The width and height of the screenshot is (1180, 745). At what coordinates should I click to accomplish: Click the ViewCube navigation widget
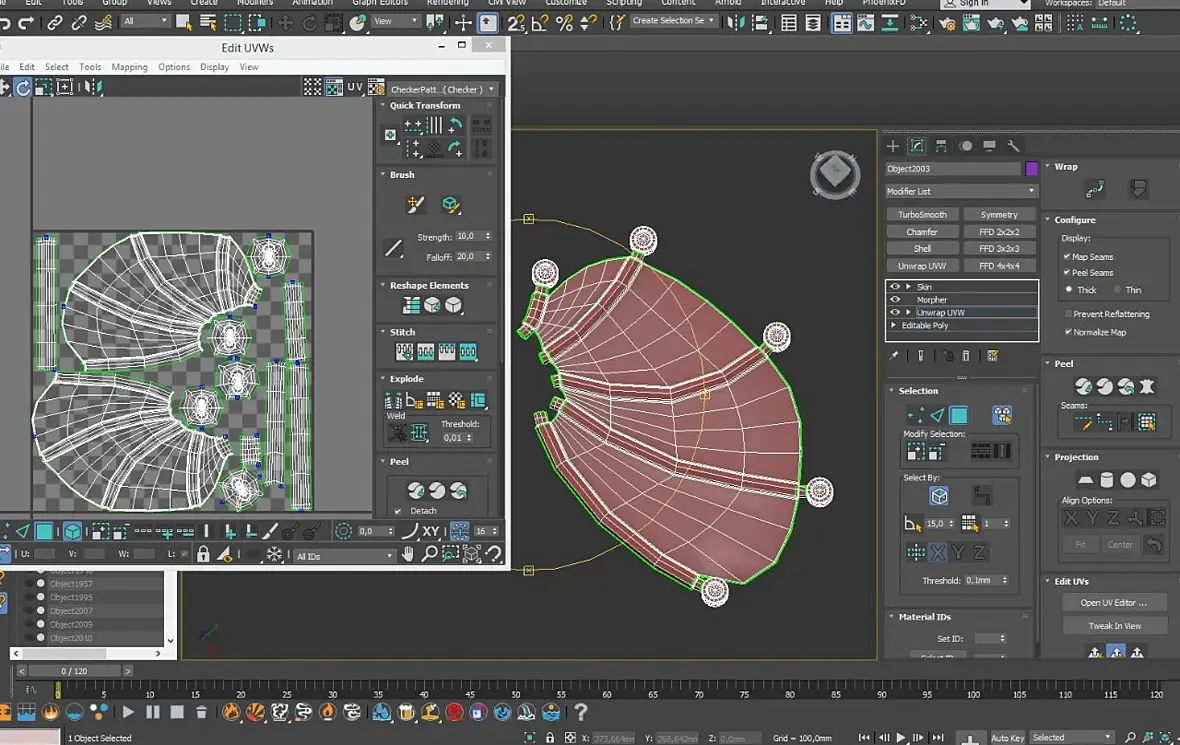(835, 175)
